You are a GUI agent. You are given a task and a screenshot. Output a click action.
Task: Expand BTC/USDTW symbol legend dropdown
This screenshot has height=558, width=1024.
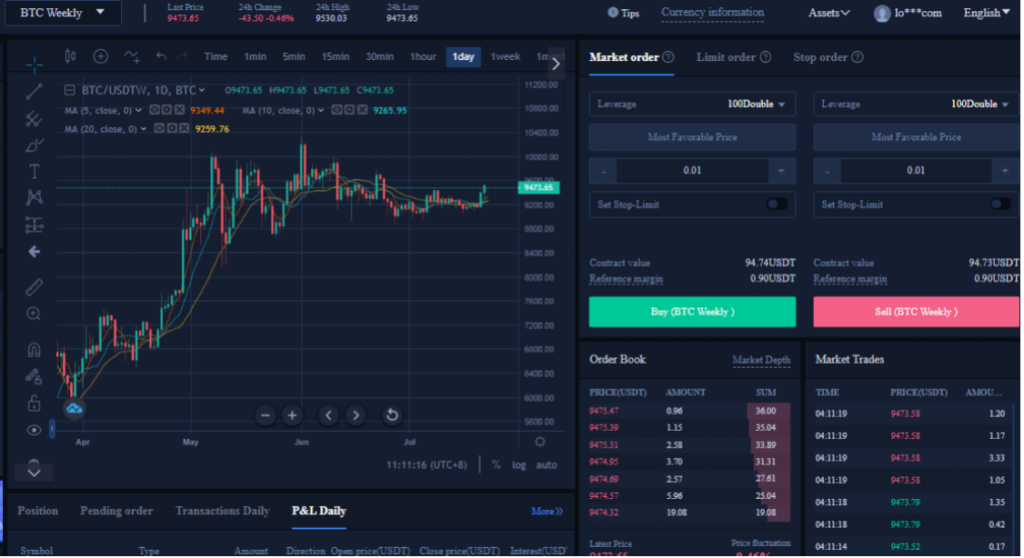[x=202, y=90]
